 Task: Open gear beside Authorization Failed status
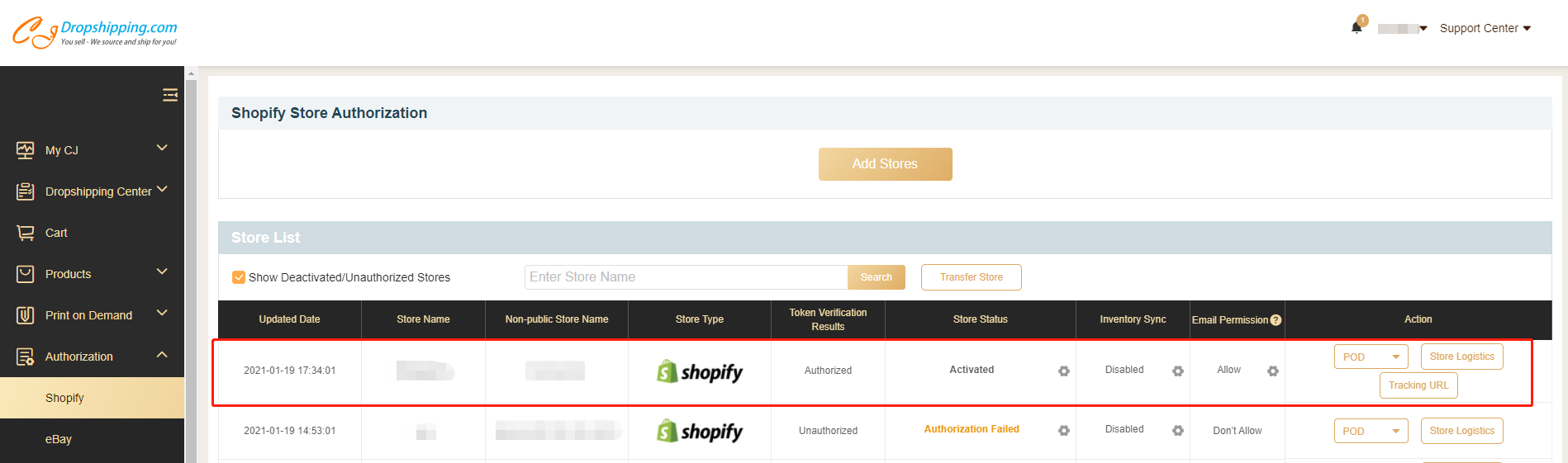tap(1063, 431)
